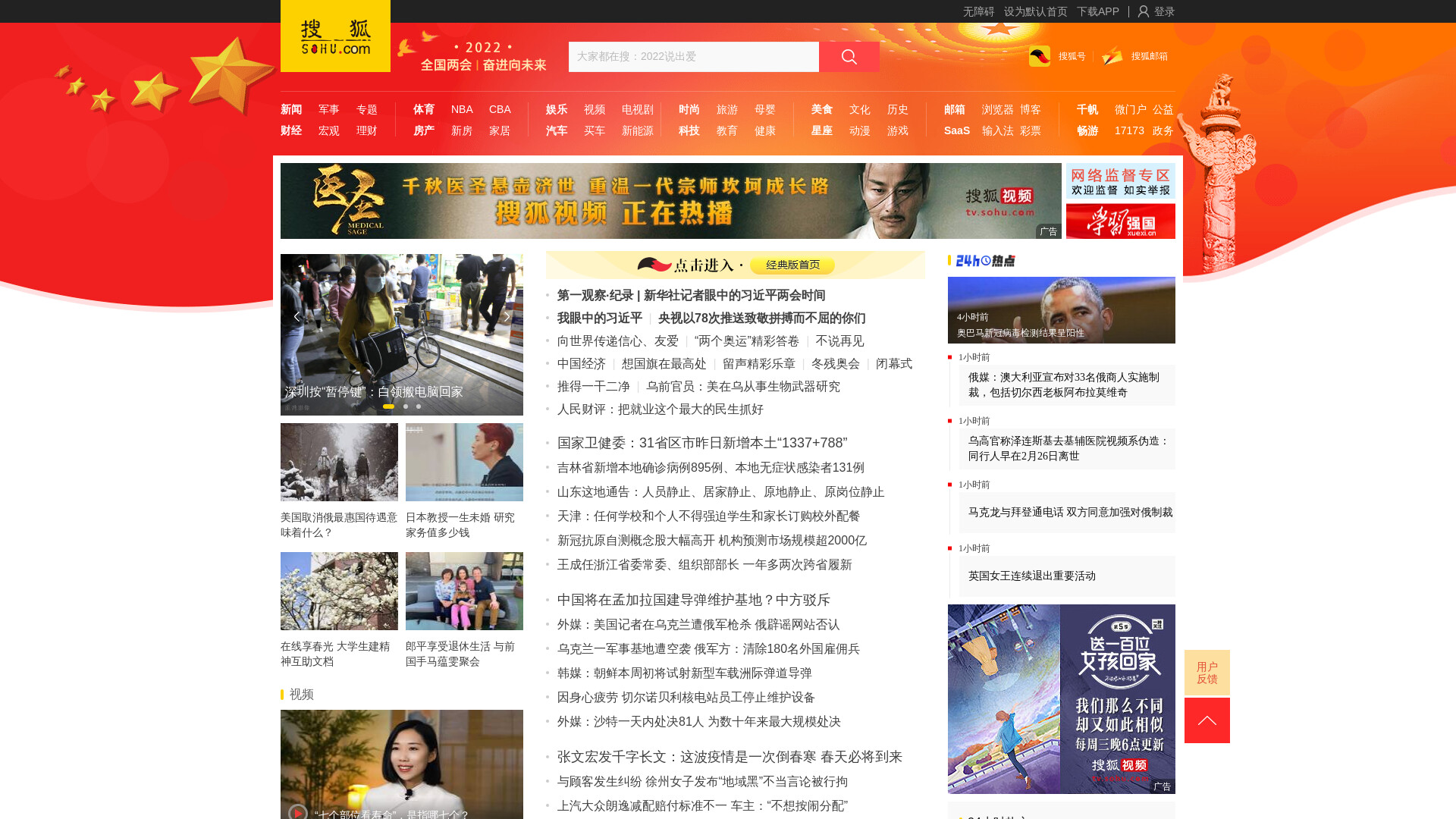Click the 24h热点 heading icon

(985, 261)
